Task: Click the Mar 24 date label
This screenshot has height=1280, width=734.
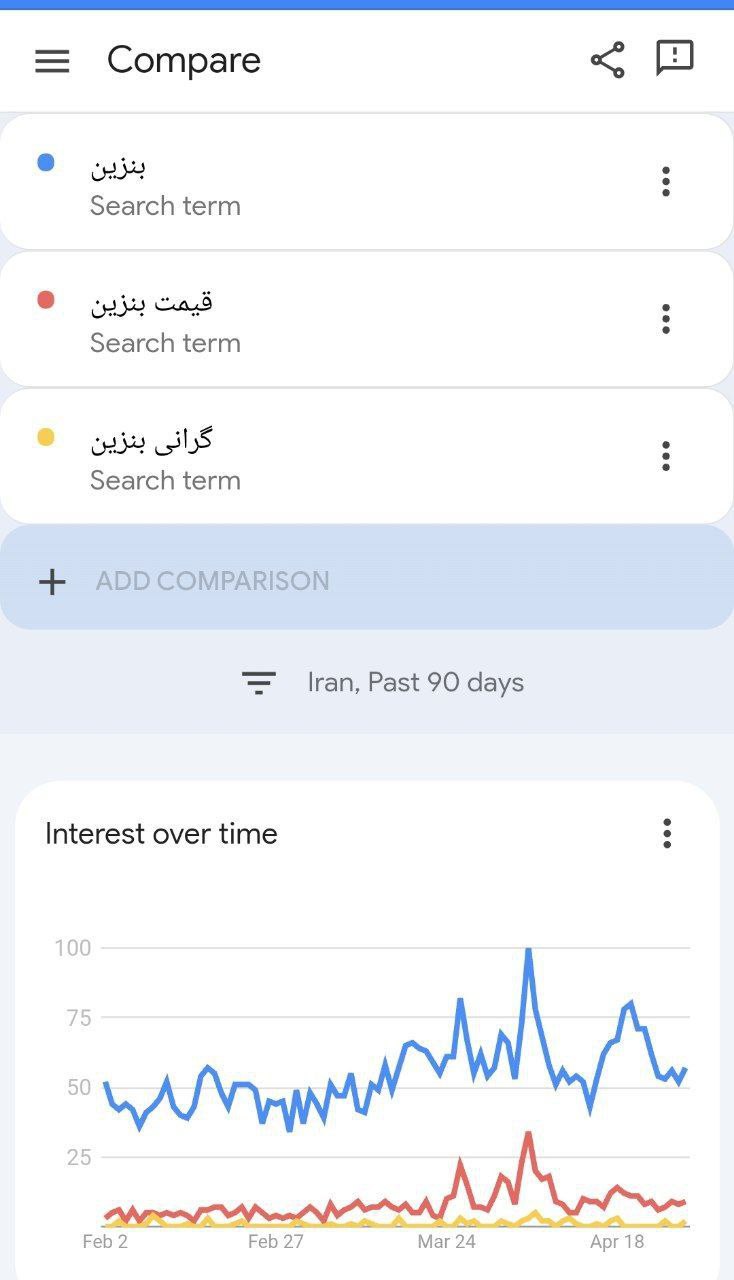Action: point(446,1242)
